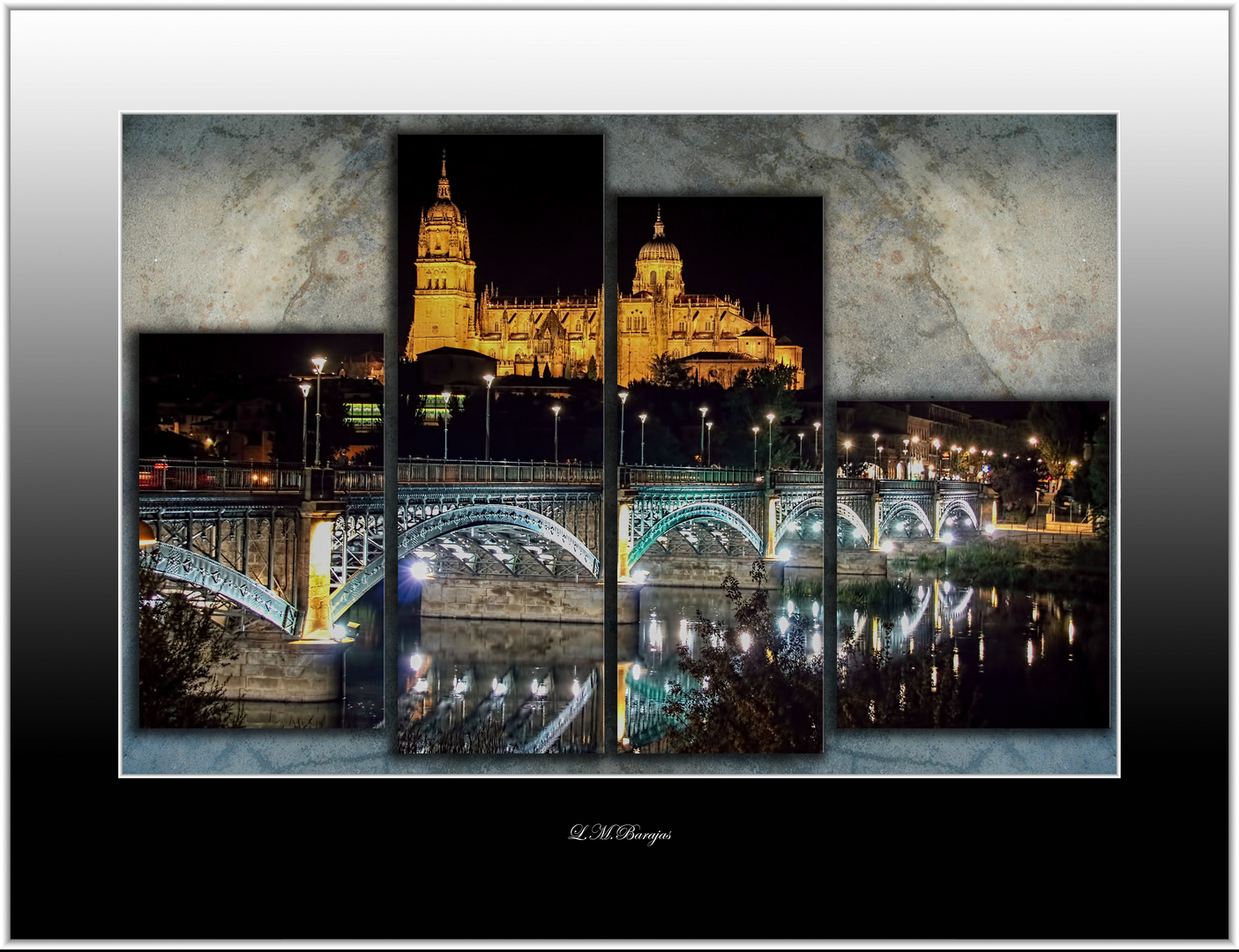Select the panel showing the cathedral dome

click(720, 474)
